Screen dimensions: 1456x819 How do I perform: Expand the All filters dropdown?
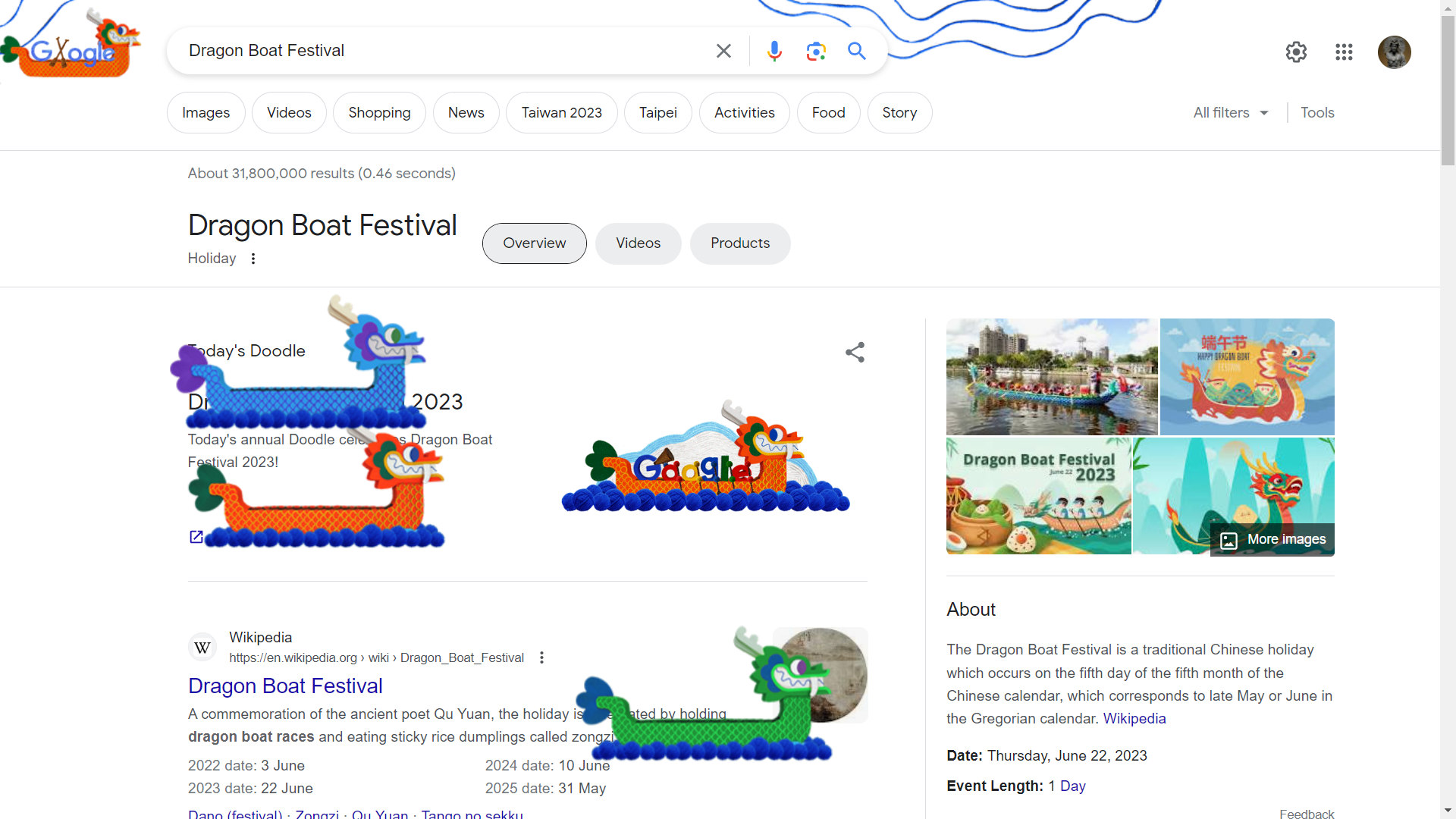(x=1231, y=112)
